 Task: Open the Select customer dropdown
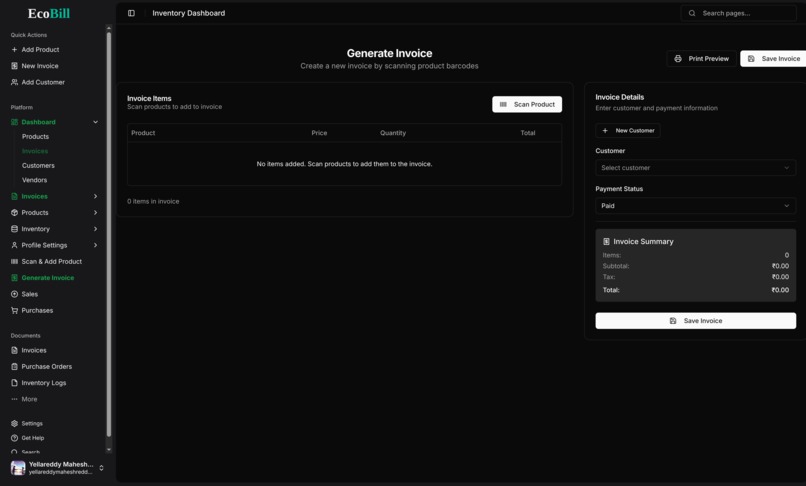(695, 168)
